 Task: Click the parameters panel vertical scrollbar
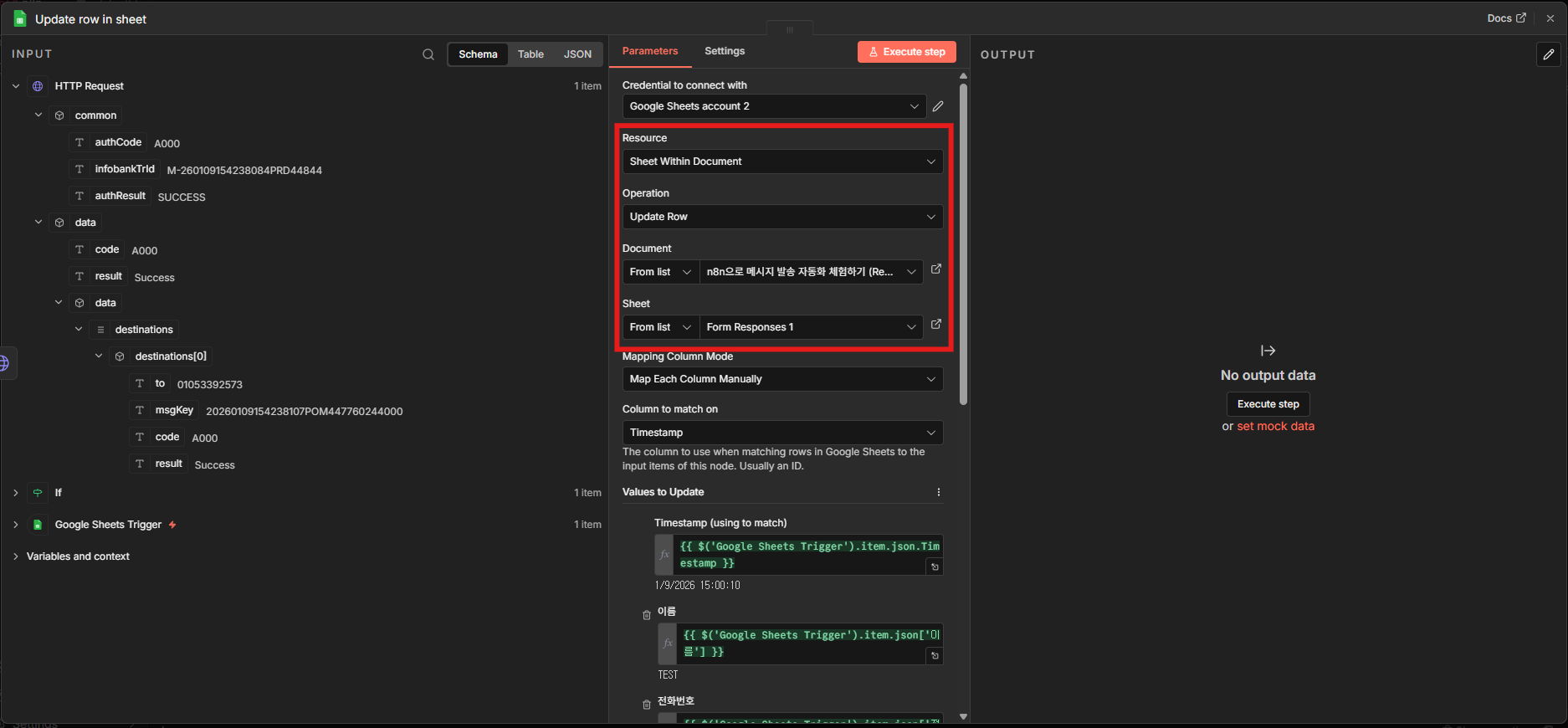963,243
